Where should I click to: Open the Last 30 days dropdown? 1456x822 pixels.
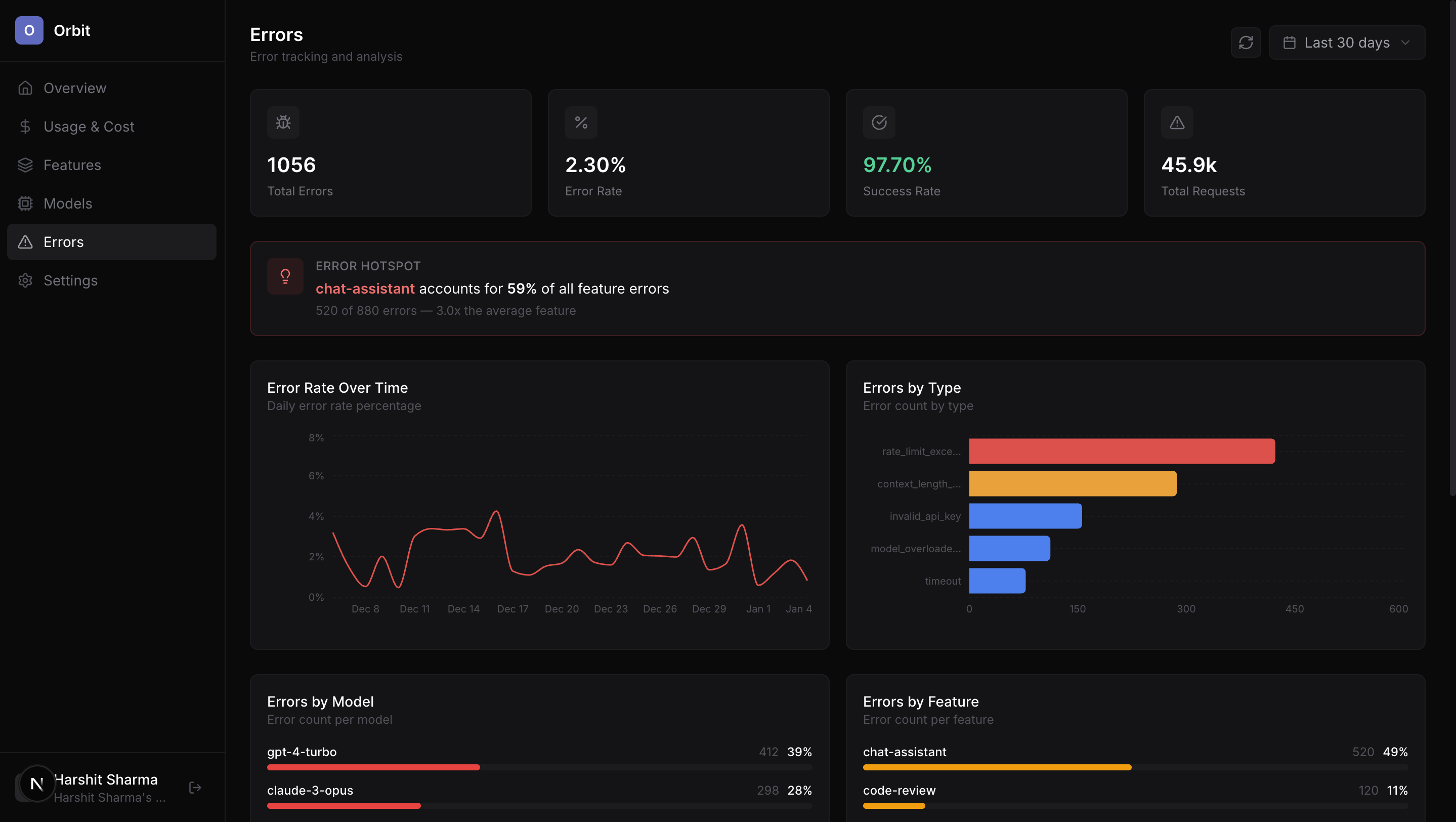(1347, 43)
